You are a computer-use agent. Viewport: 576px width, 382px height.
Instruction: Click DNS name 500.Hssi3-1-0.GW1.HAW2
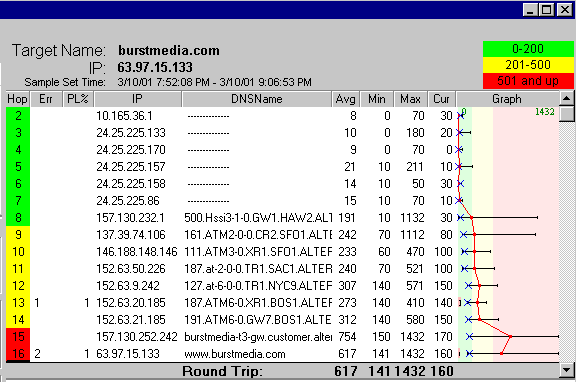click(258, 217)
